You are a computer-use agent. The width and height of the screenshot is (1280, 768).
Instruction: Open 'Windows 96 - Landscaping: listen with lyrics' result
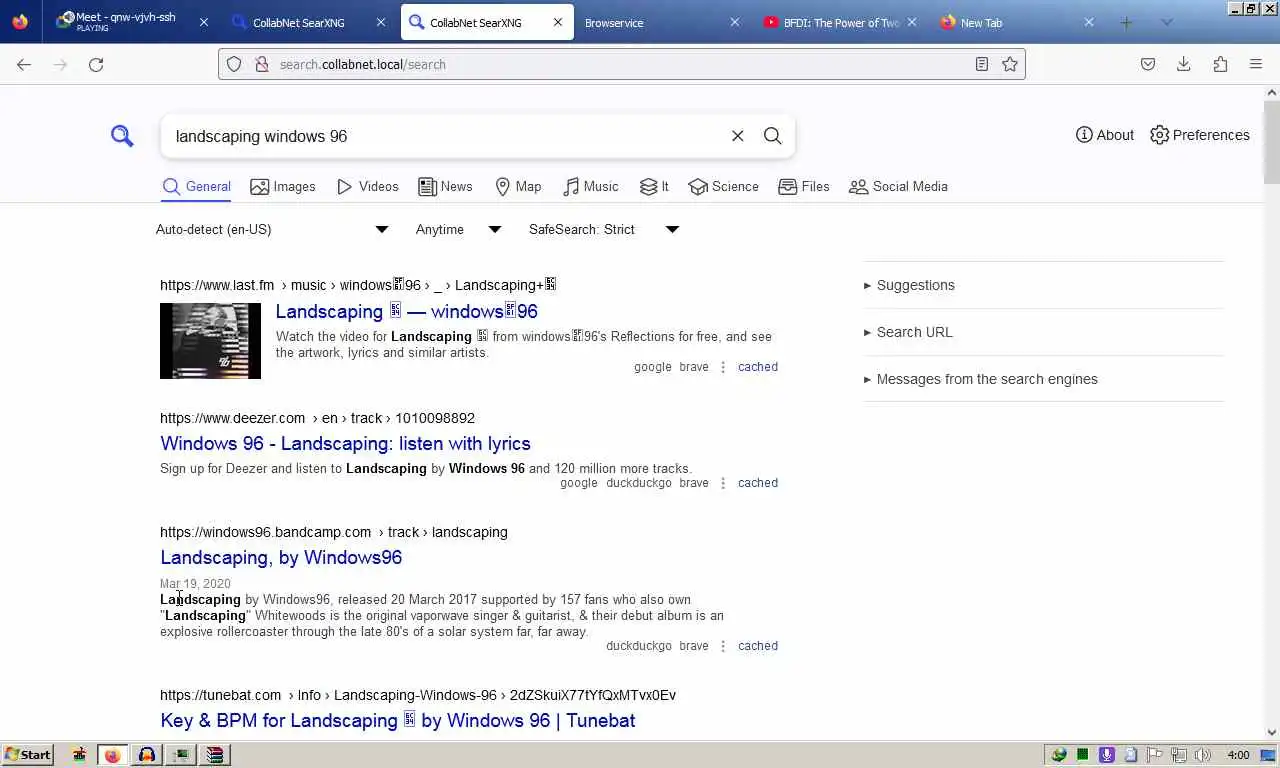pos(345,443)
